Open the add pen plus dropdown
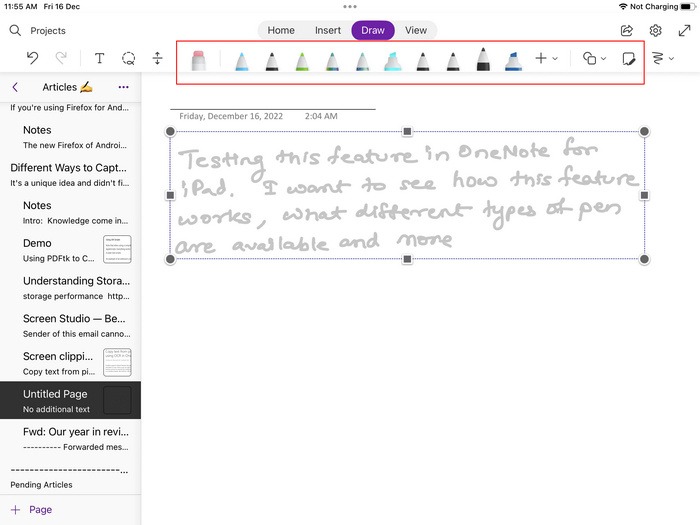Screen dimensions: 700x525 click(x=546, y=58)
